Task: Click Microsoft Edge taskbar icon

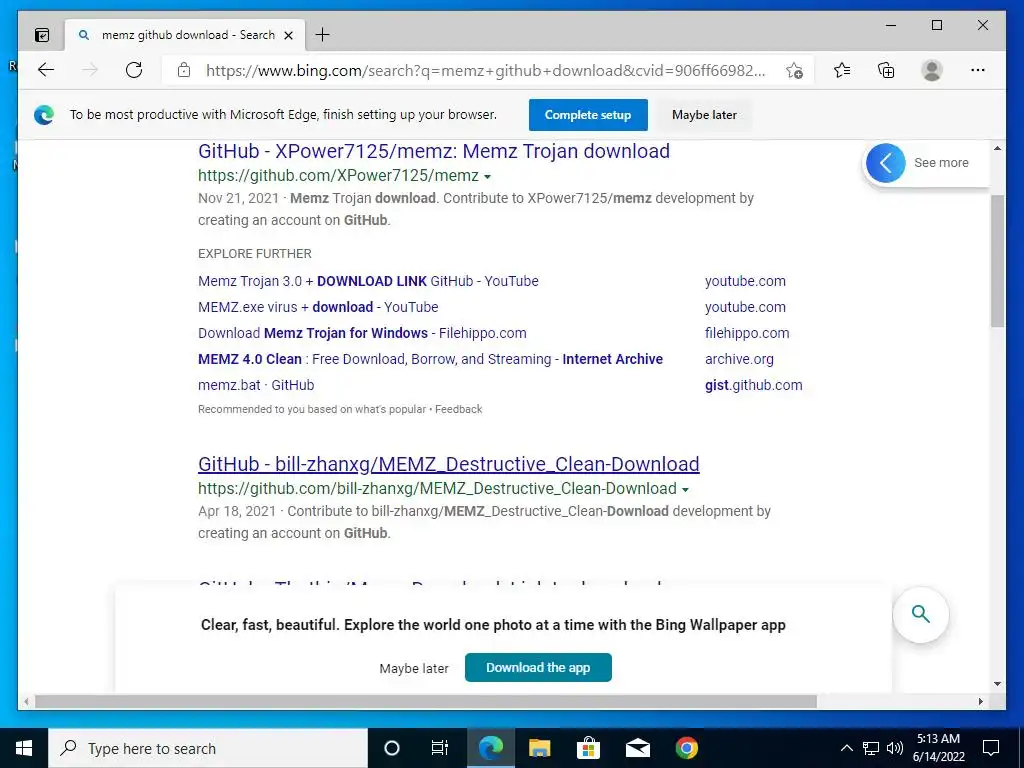Action: click(x=490, y=748)
